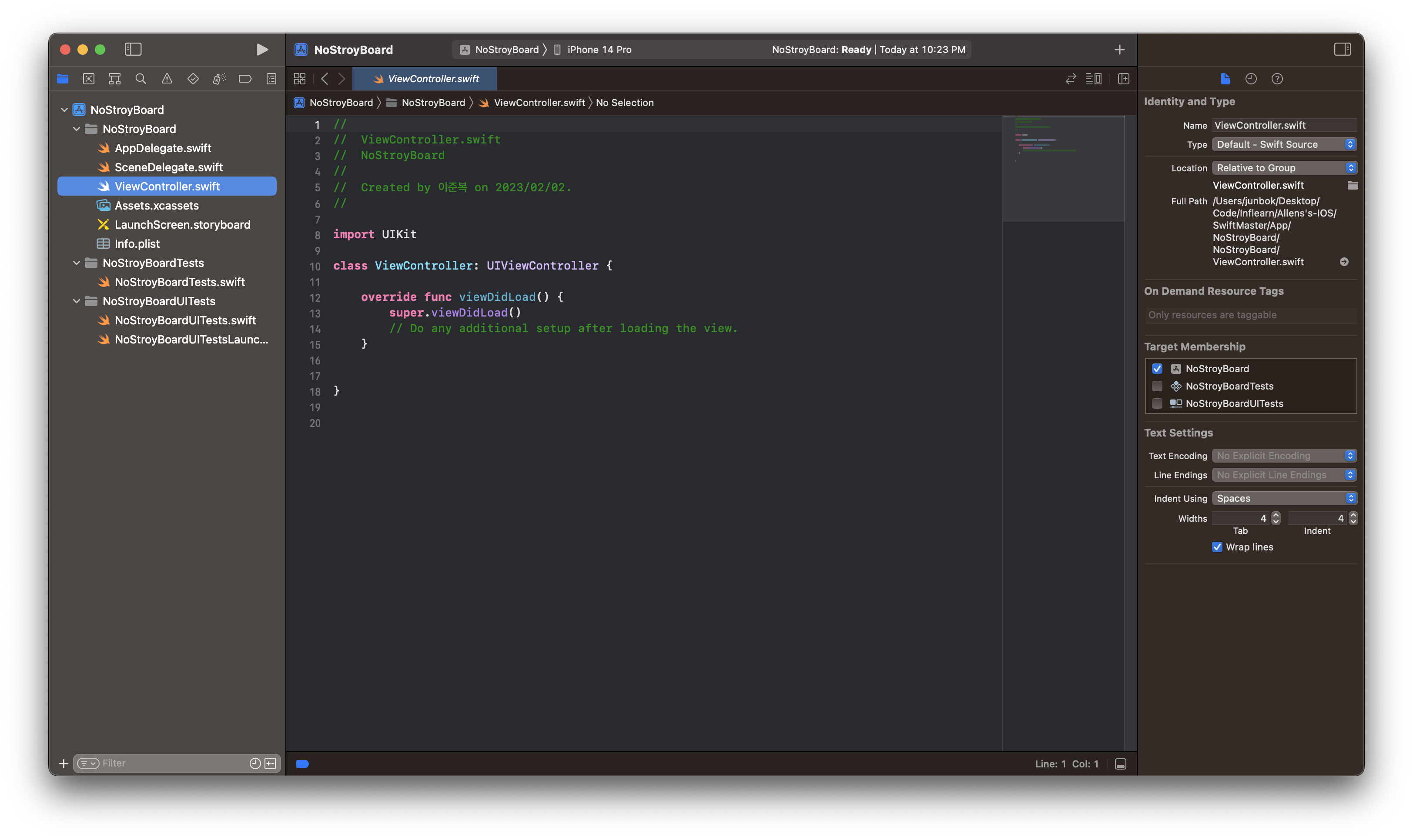Image resolution: width=1413 pixels, height=840 pixels.
Task: Collapse NoStroyBoardUITests group
Action: pos(77,301)
